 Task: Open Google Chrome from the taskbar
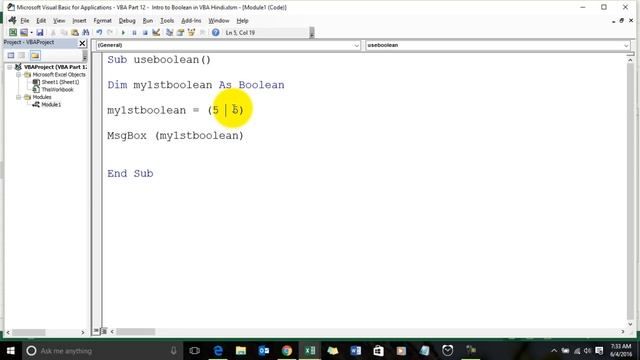coord(287,351)
